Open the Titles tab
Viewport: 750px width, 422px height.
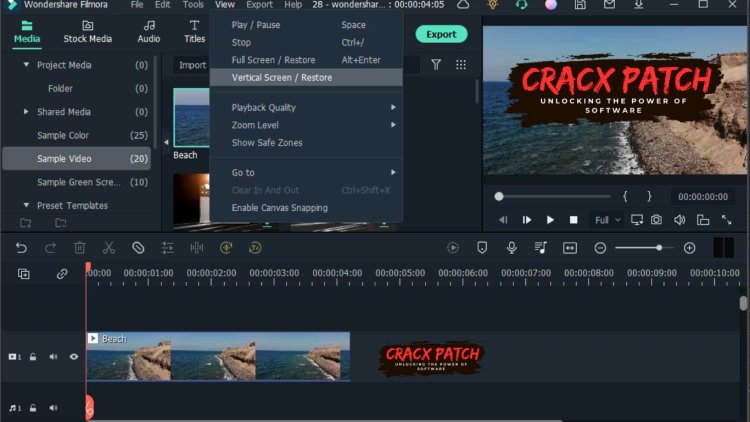(195, 32)
